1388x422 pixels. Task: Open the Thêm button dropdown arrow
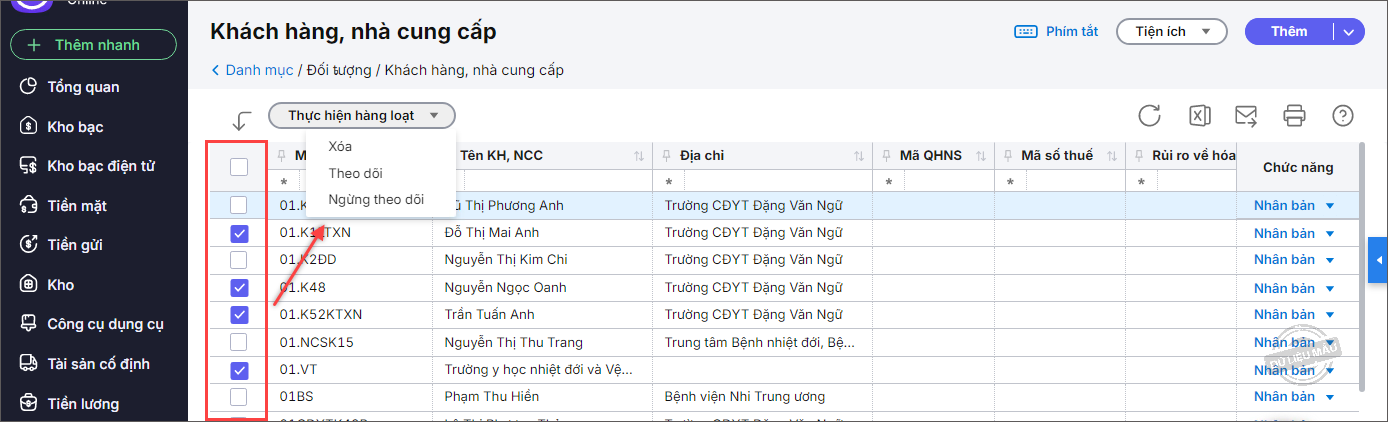[x=1349, y=32]
